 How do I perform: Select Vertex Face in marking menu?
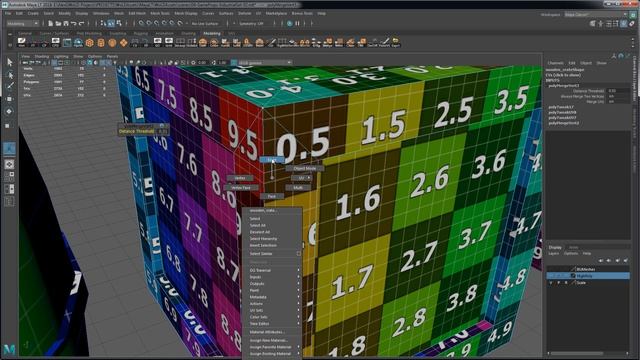(241, 188)
